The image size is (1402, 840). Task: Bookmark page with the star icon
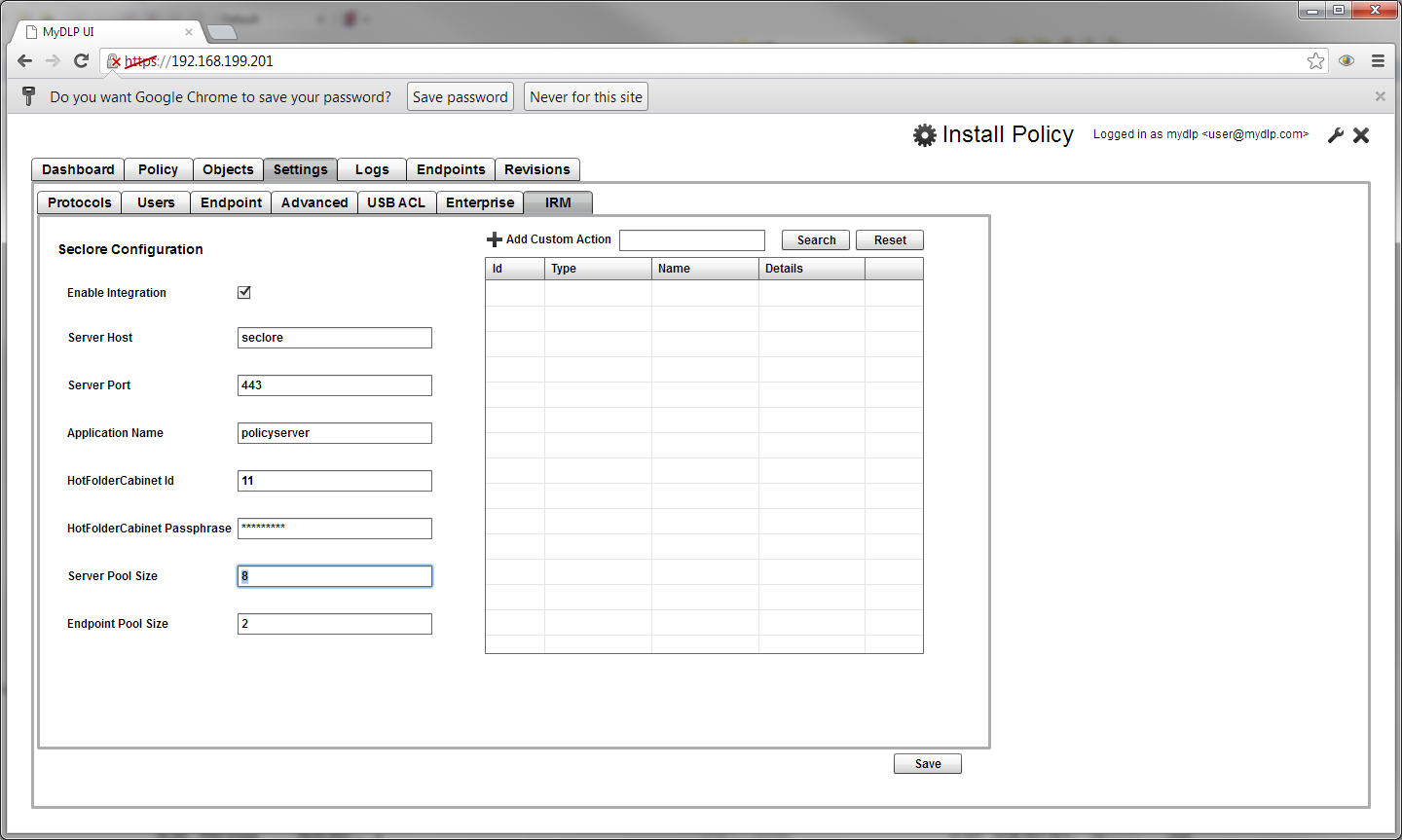point(1315,61)
